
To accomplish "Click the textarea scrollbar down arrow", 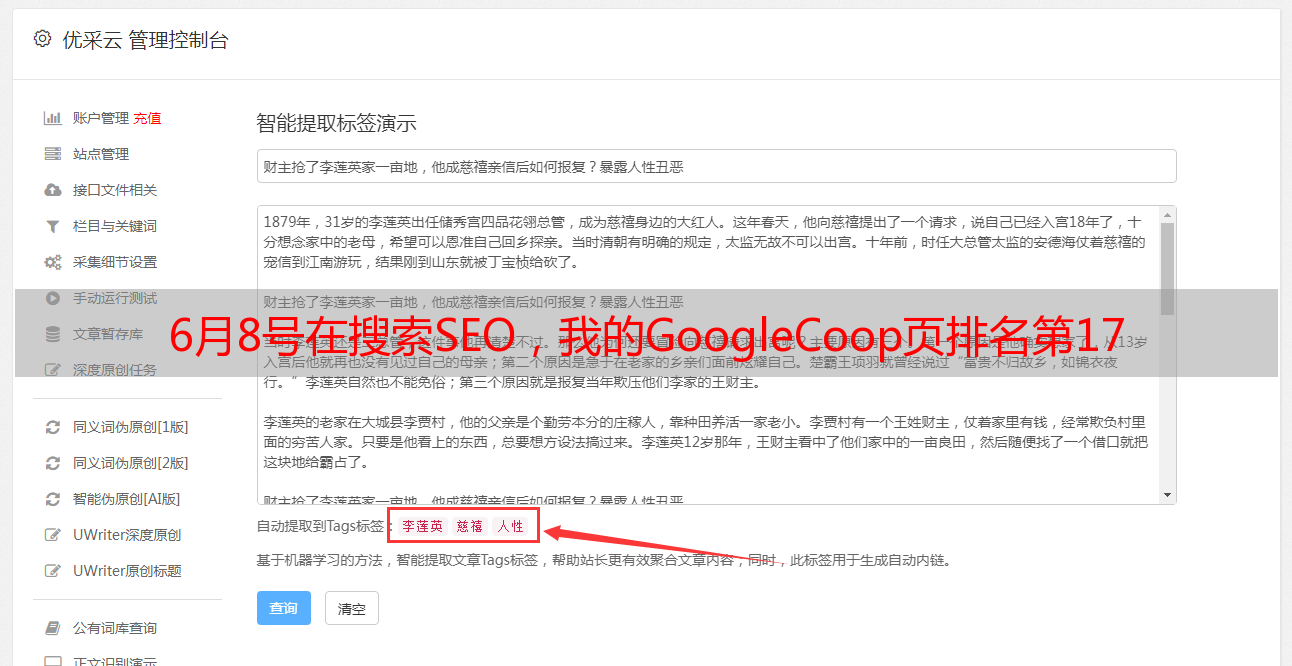I will click(x=1167, y=495).
